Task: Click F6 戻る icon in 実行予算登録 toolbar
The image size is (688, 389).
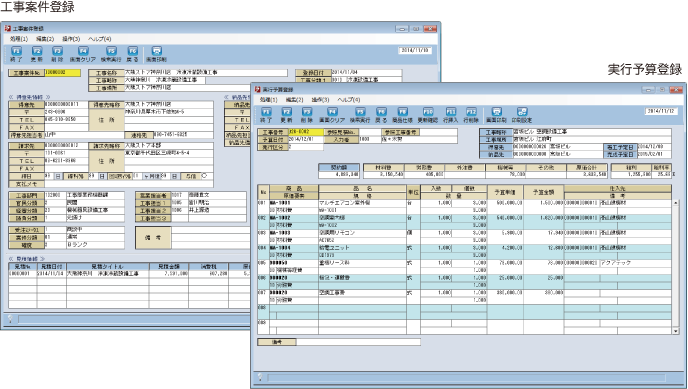Action: click(x=381, y=115)
